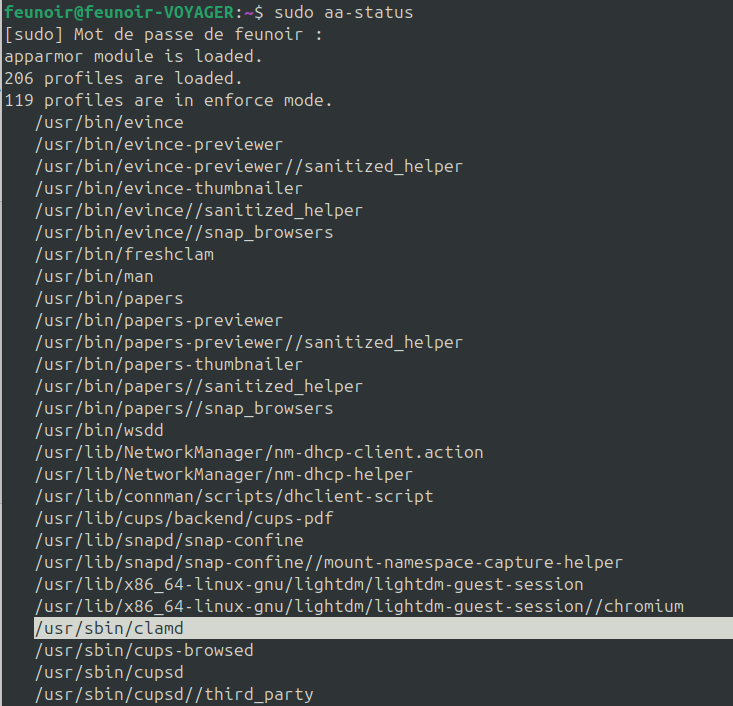Select the /usr/bin/evince-thumbnailer line
Viewport: 733px width, 706px height.
tap(168, 188)
